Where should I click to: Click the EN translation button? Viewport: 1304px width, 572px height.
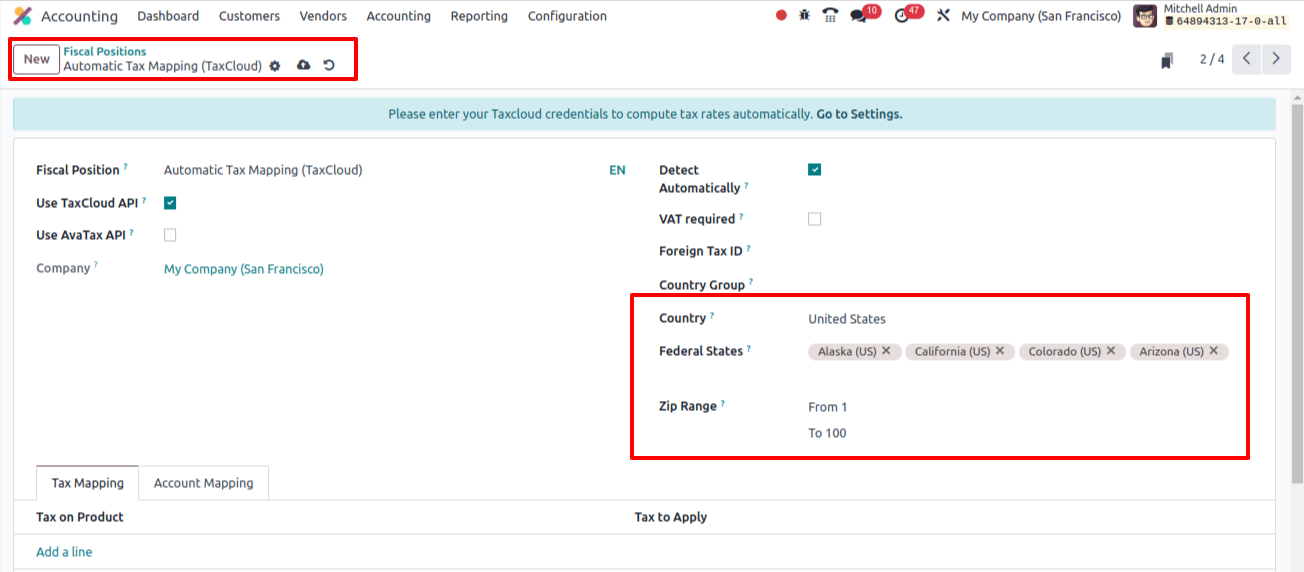point(617,170)
